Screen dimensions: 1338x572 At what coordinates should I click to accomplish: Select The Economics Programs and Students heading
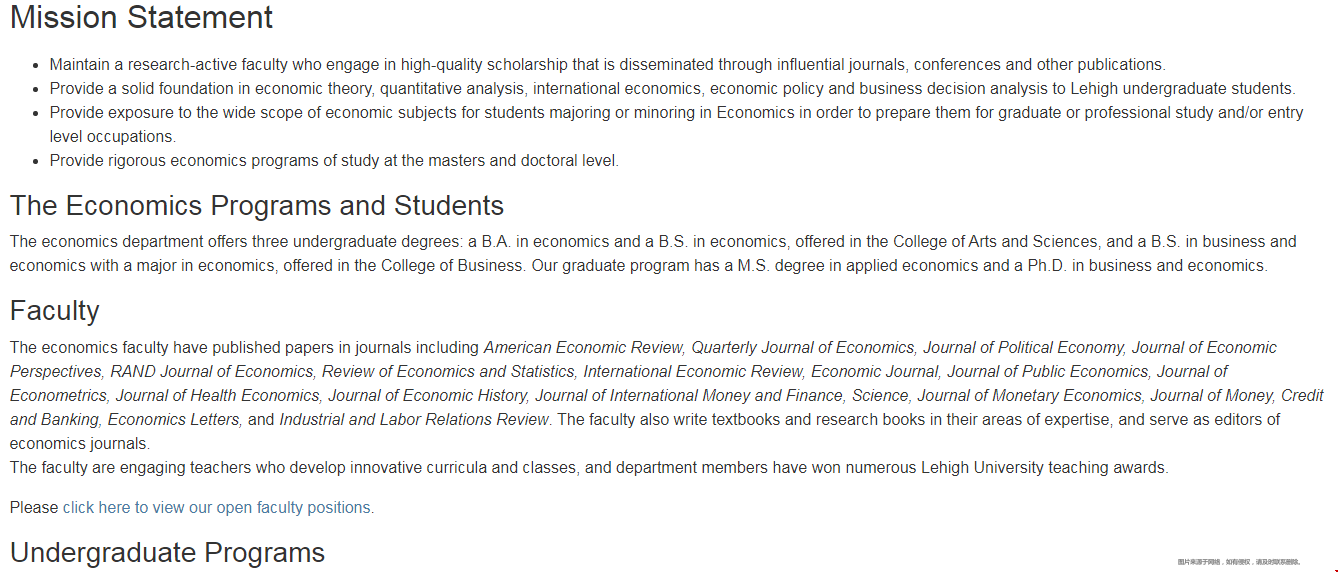(x=257, y=205)
